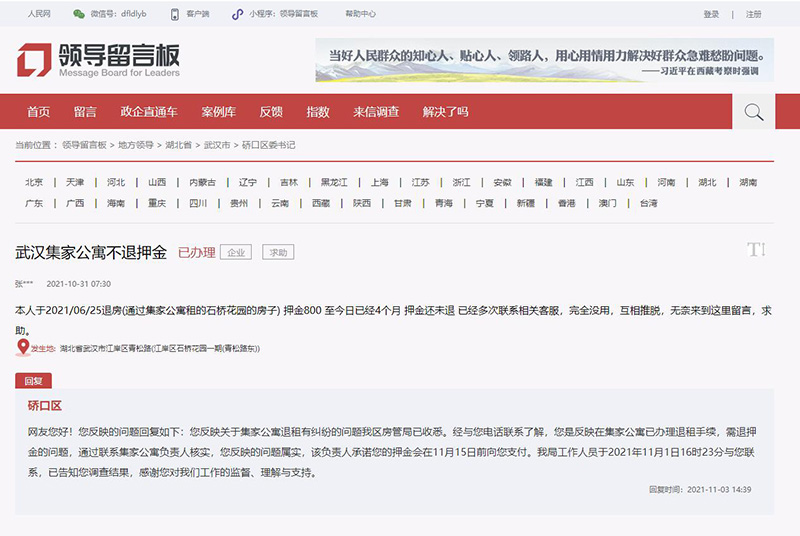
Task: Select 西藏 from the province list
Action: 320,203
